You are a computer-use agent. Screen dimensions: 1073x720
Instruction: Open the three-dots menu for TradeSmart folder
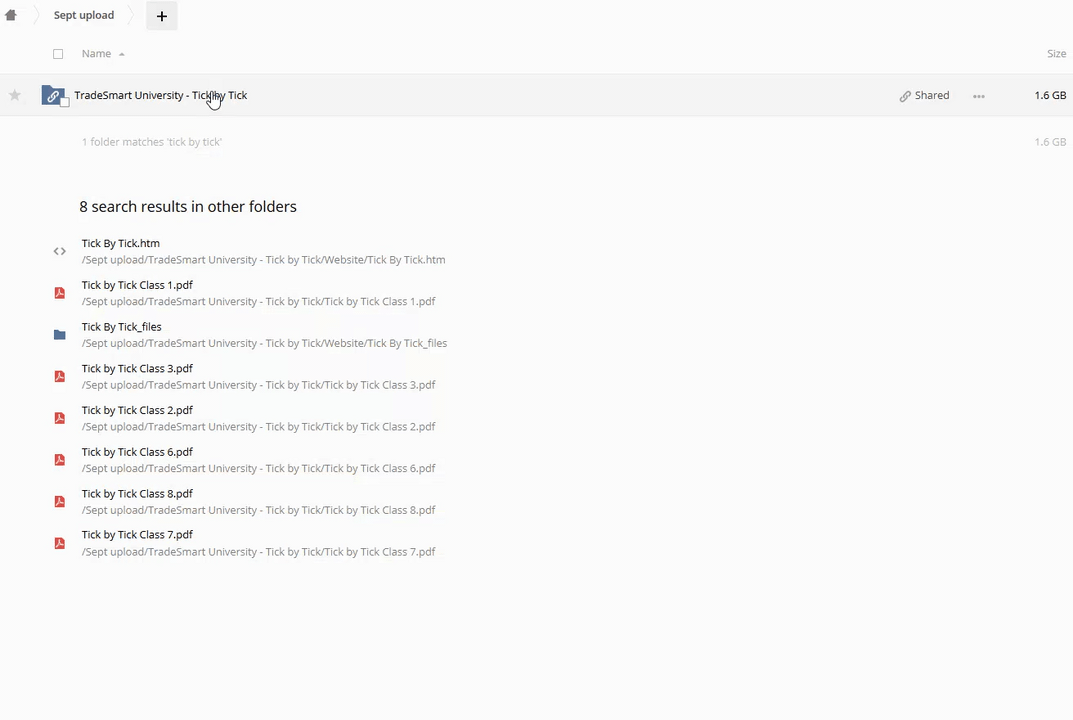coord(978,96)
